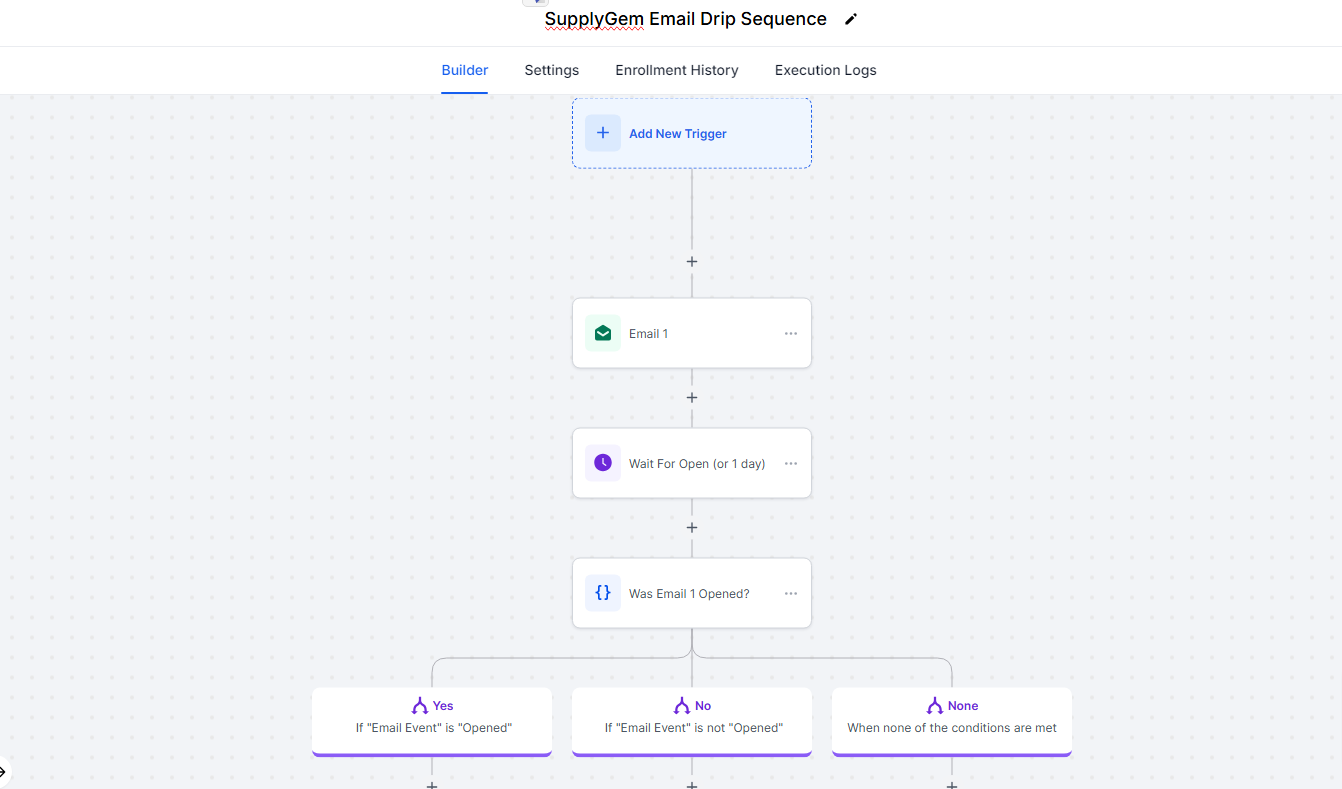Open the Enrollment History tab

677,70
